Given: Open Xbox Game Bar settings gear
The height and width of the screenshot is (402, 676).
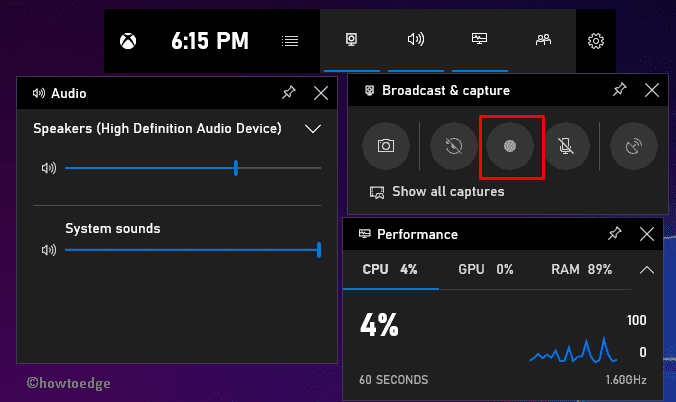Looking at the screenshot, I should [596, 41].
